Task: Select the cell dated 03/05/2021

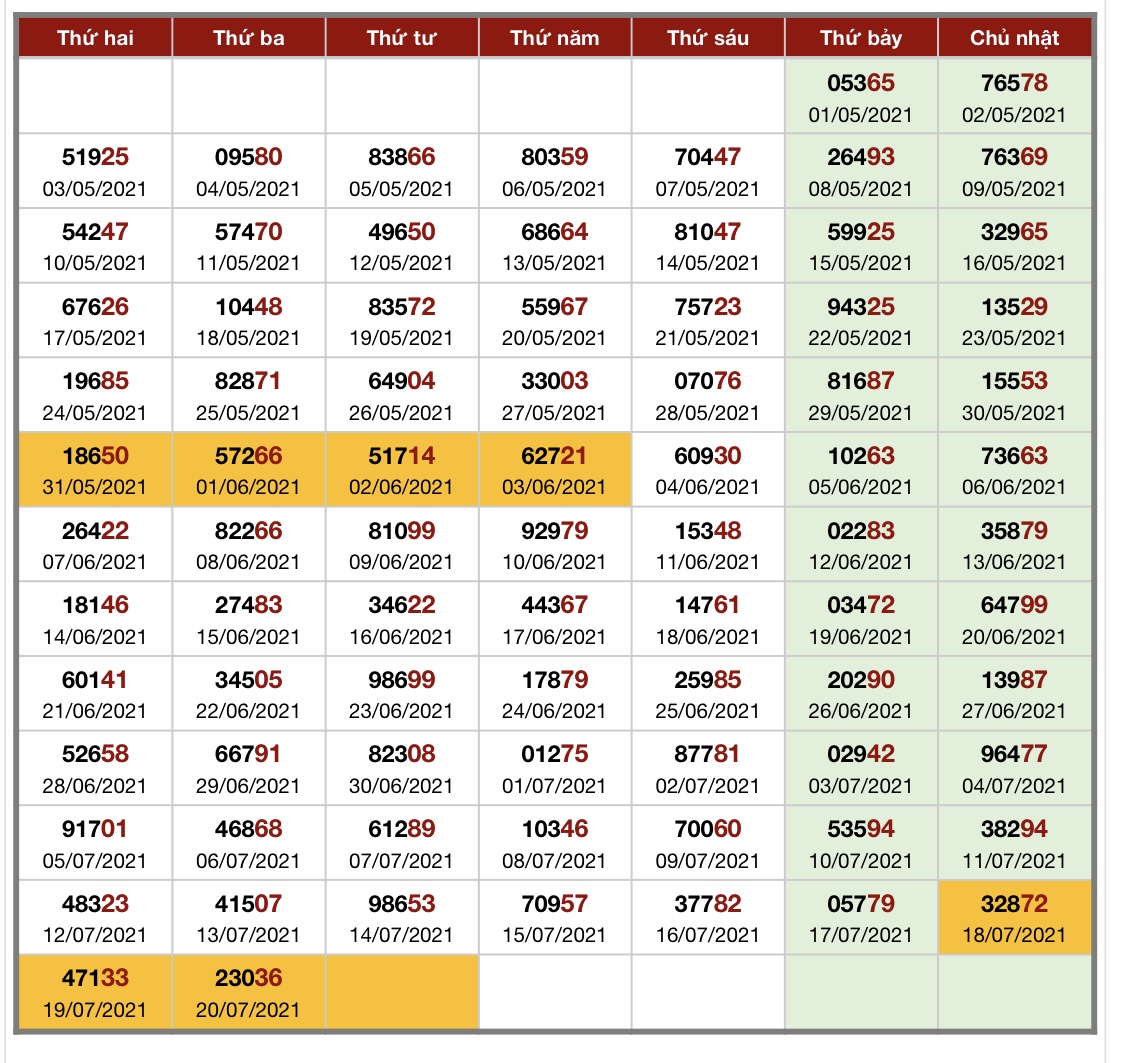Action: (95, 171)
